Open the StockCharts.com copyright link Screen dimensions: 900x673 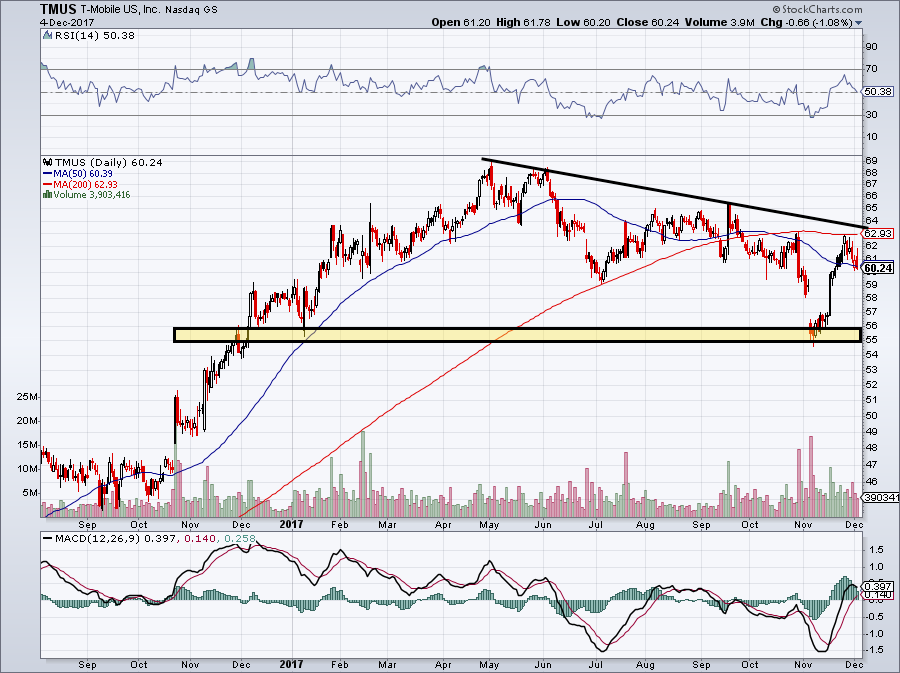[817, 9]
